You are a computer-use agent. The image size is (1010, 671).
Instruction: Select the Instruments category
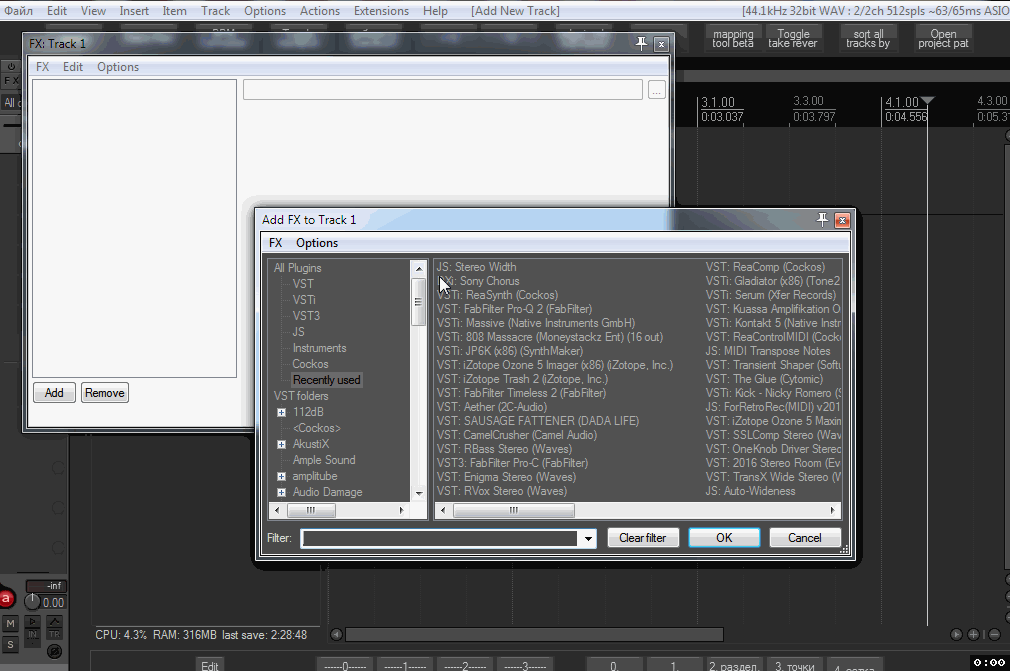click(319, 348)
